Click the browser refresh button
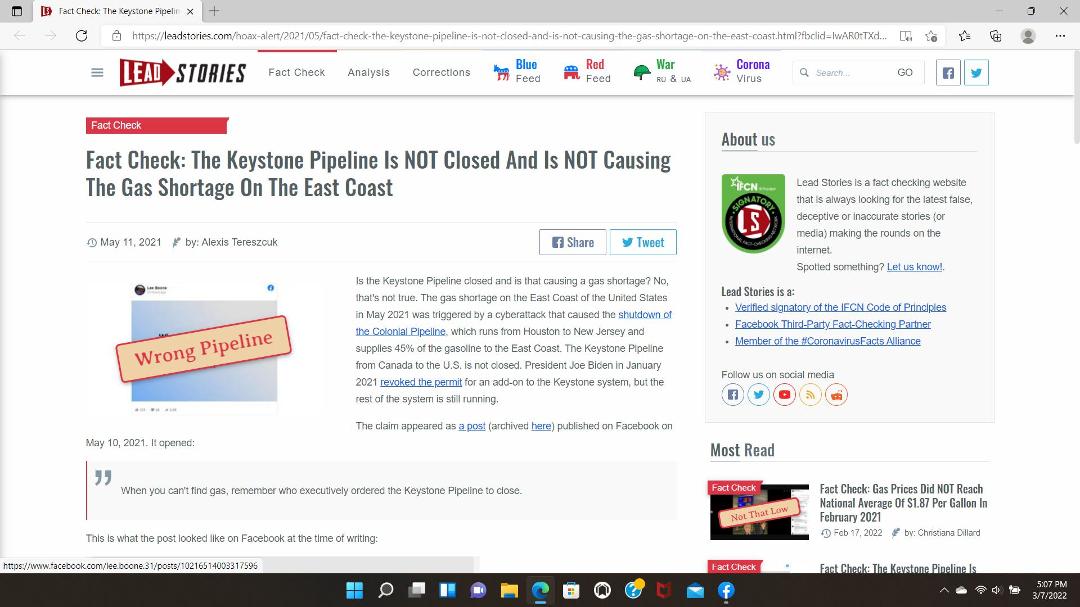The height and width of the screenshot is (607, 1080). [x=81, y=36]
